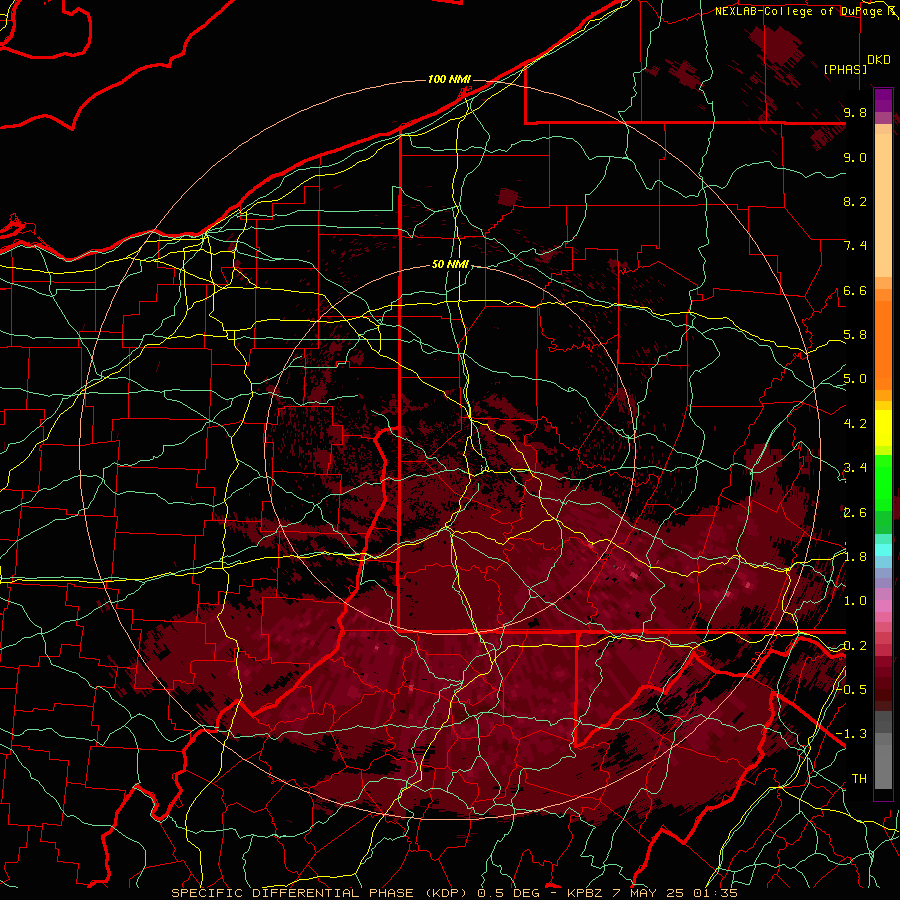The height and width of the screenshot is (900, 900).
Task: Click the 5.8 value on the color scale
Action: pyautogui.click(x=855, y=335)
